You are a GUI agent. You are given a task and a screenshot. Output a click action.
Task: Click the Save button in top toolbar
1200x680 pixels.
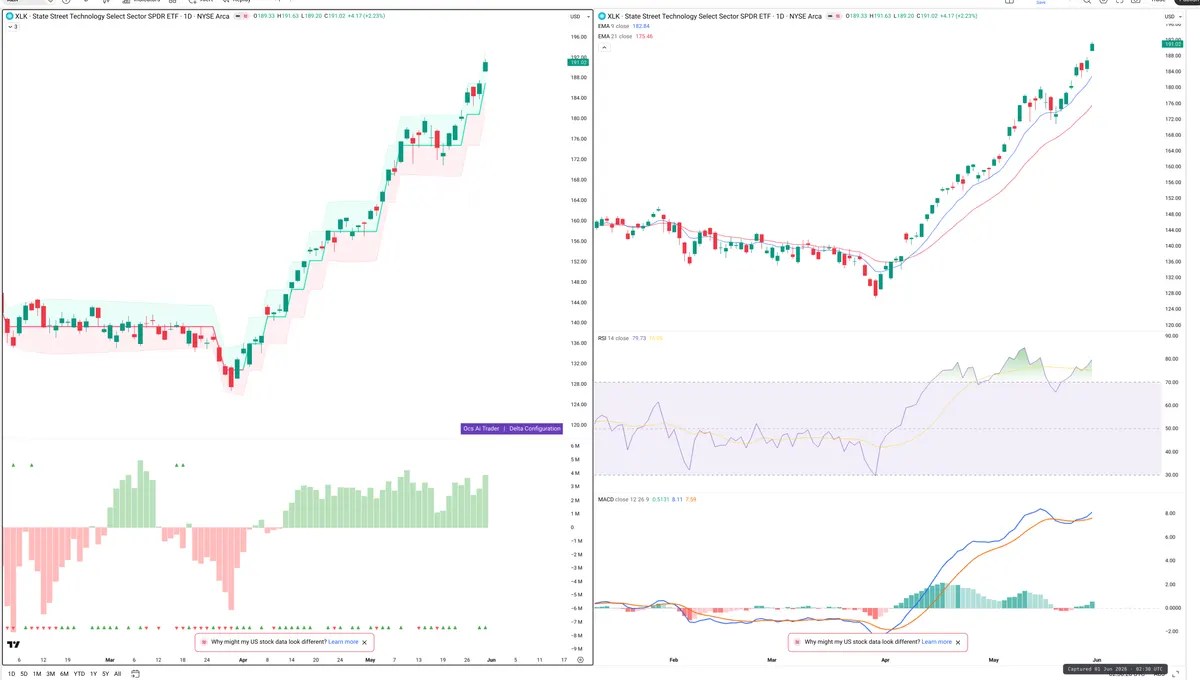(x=1041, y=3)
